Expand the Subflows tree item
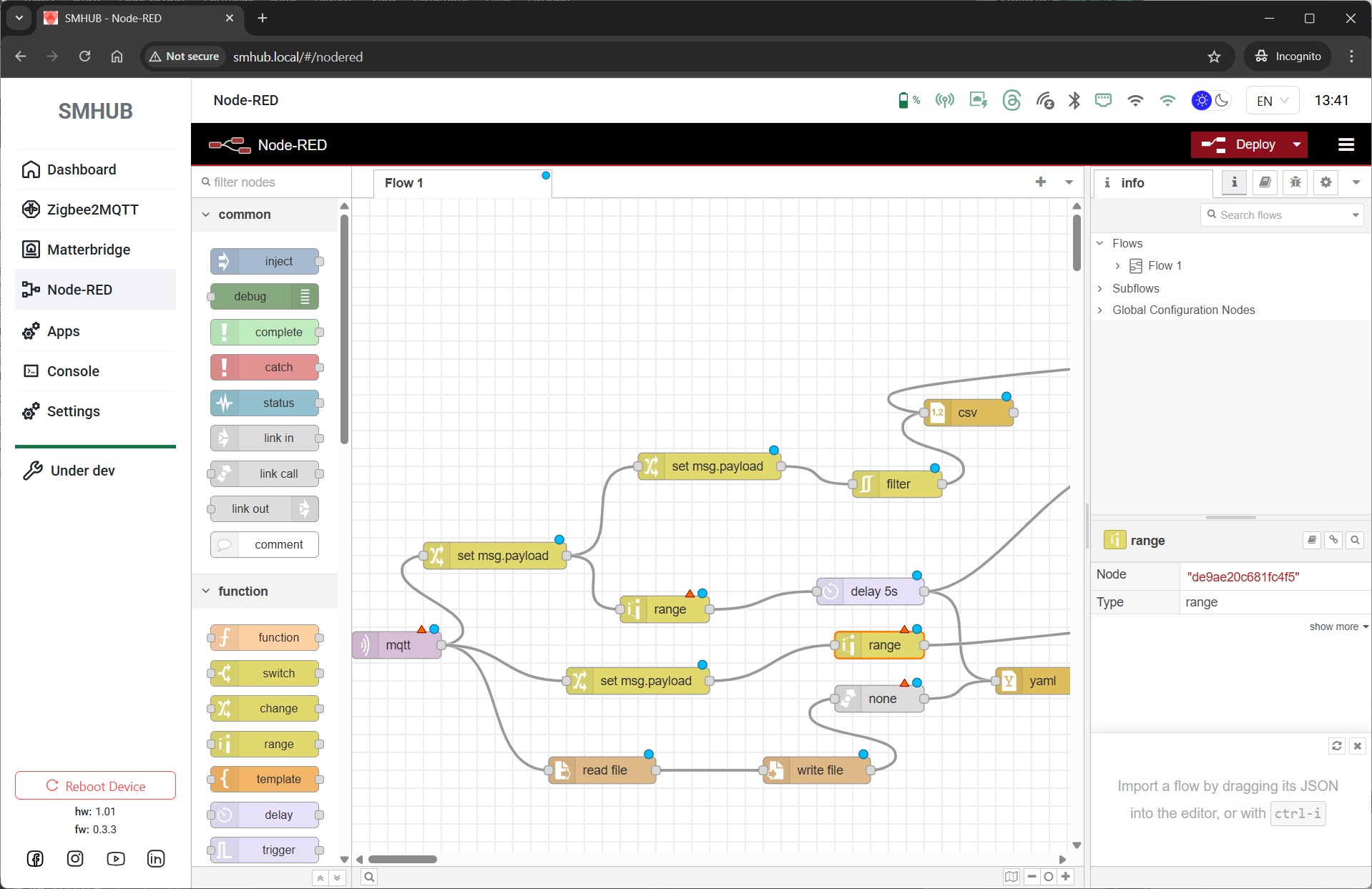This screenshot has width=1372, height=889. coord(1100,288)
